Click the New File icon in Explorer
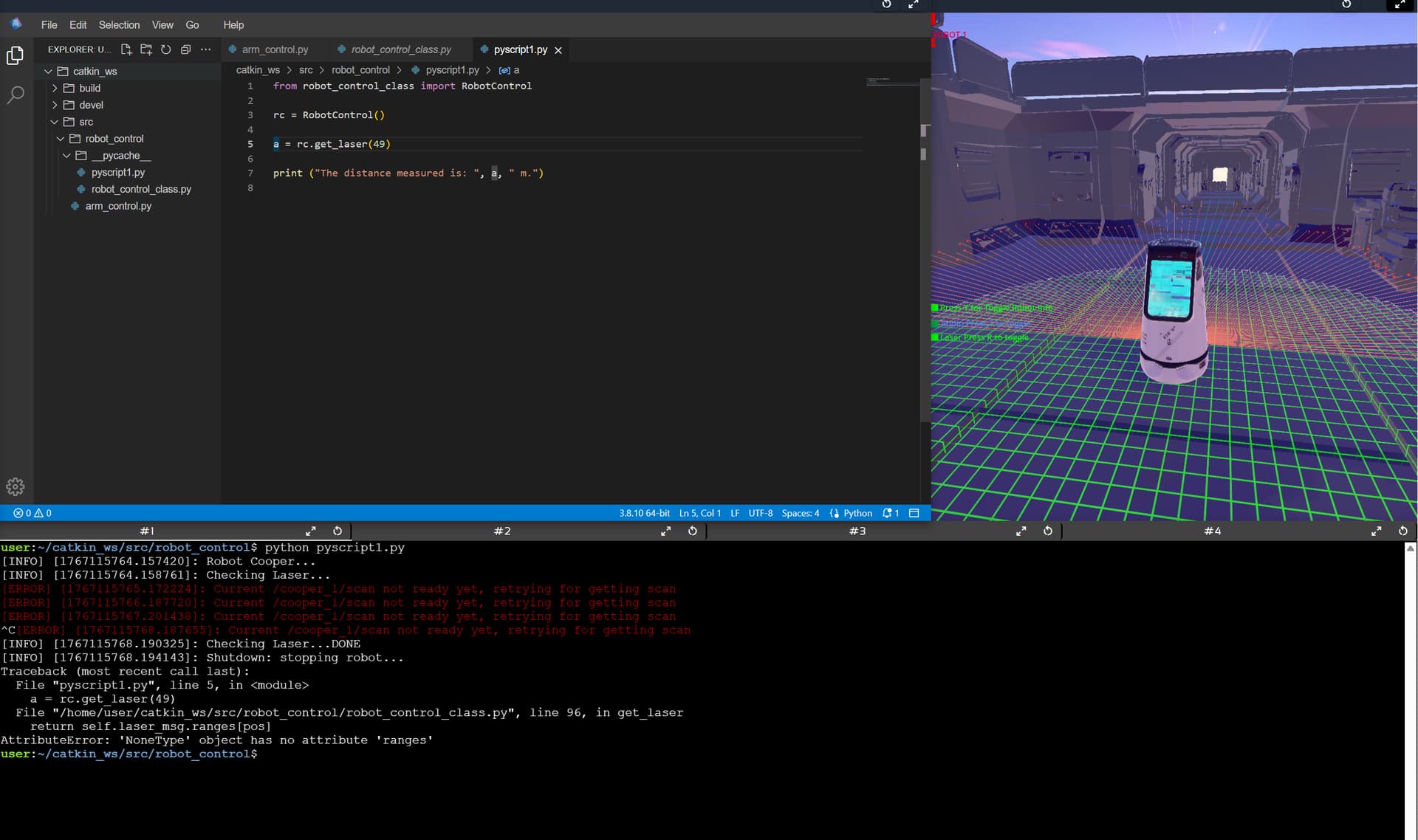Image resolution: width=1418 pixels, height=840 pixels. click(126, 49)
